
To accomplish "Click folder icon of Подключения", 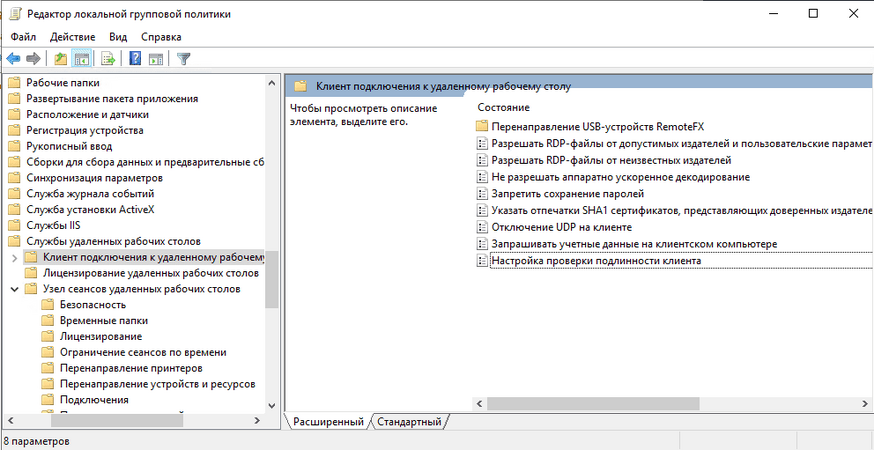I will [48, 400].
